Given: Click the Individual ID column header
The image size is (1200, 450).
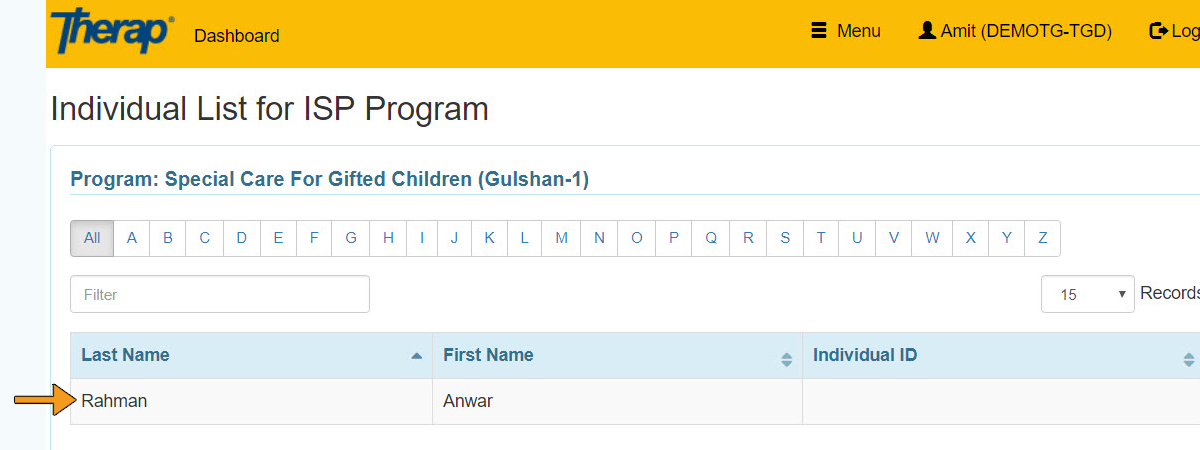Looking at the screenshot, I should [x=864, y=355].
